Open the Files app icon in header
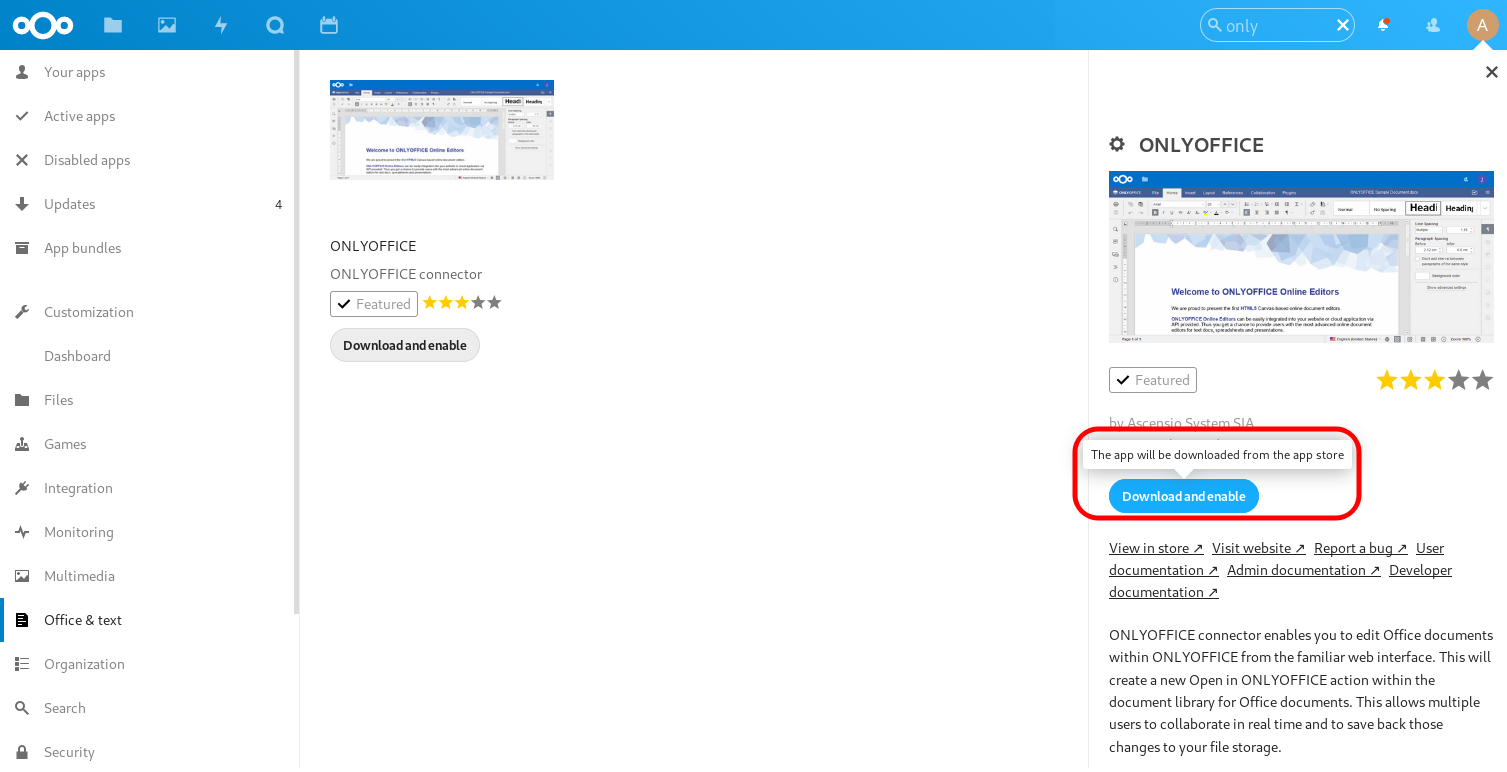Image resolution: width=1507 pixels, height=772 pixels. tap(113, 25)
